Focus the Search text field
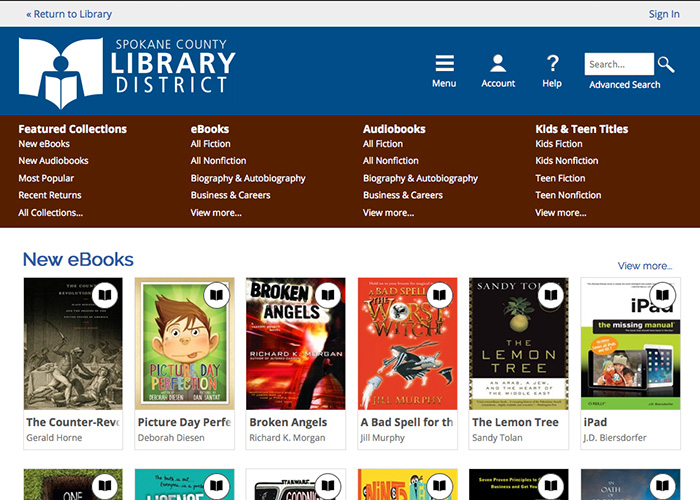Image resolution: width=700 pixels, height=500 pixels. (x=619, y=64)
